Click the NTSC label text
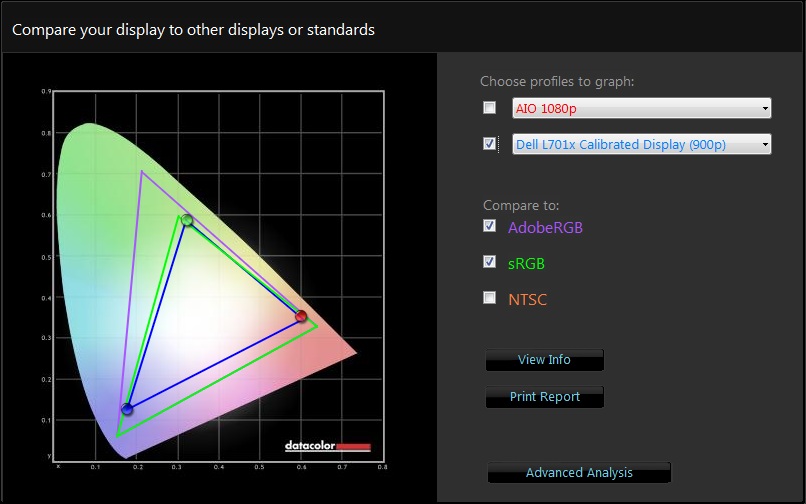This screenshot has width=806, height=504. click(527, 299)
